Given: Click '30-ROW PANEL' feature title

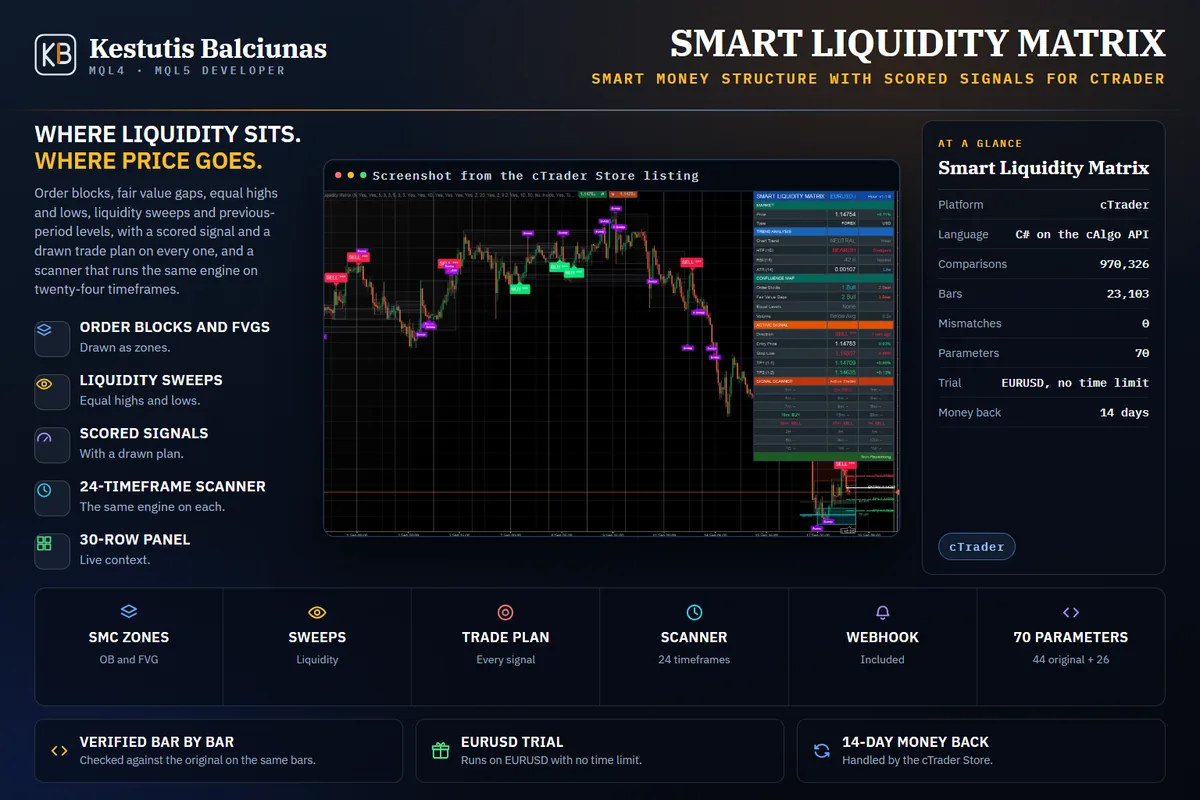Looking at the screenshot, I should (135, 539).
